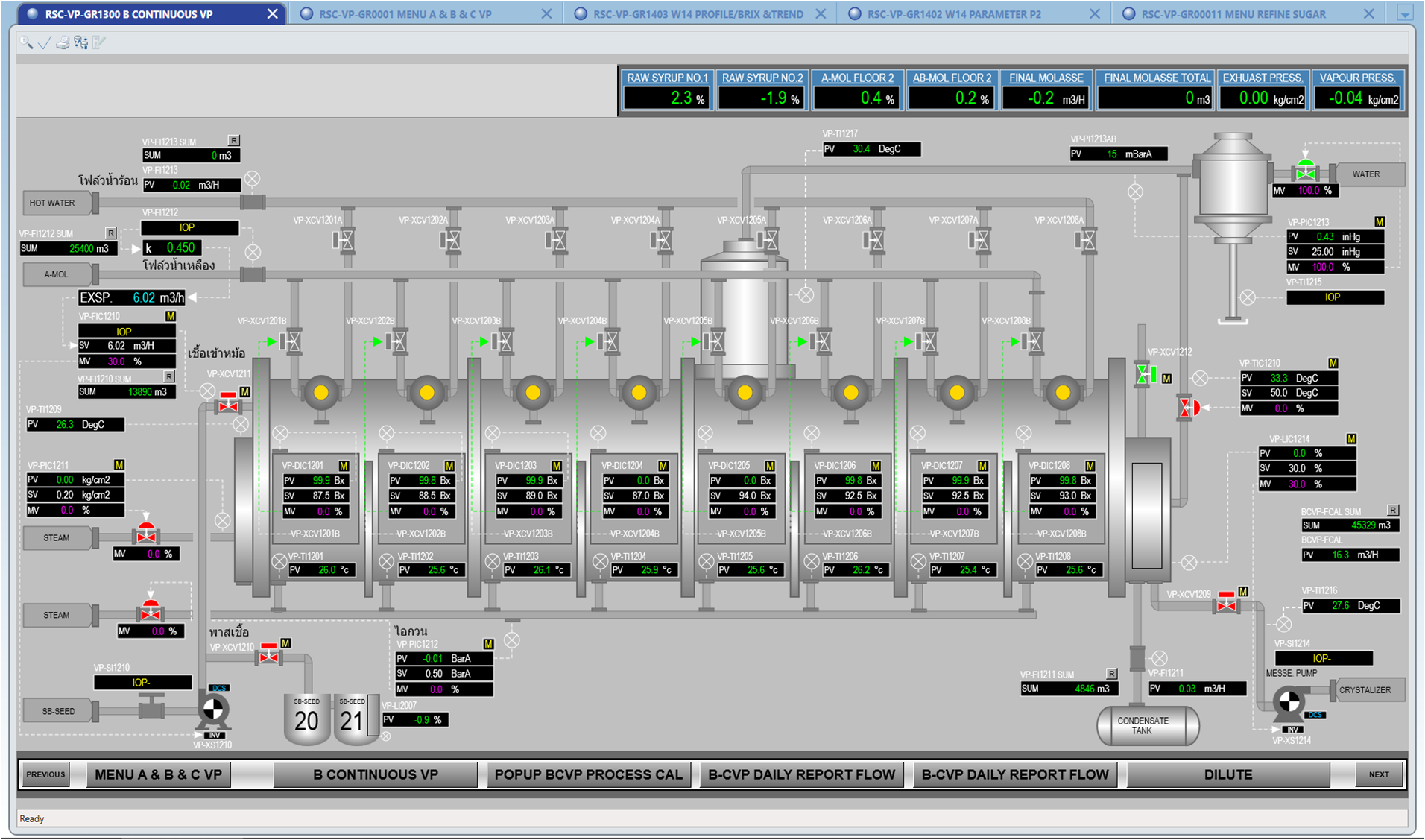Open the MENU REFINE SUGAR tab
Screen dimensions: 1425x840
point(1233,14)
